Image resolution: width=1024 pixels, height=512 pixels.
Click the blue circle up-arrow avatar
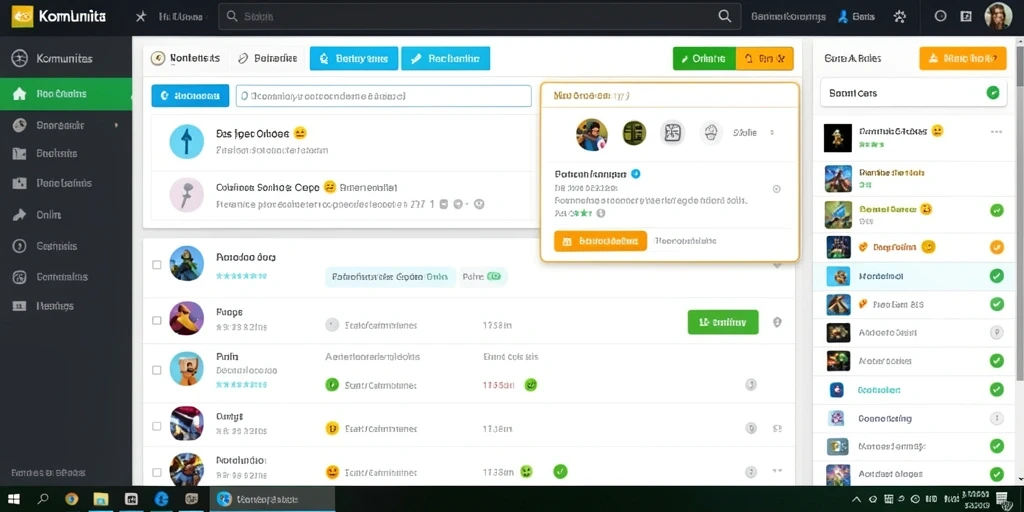[186, 141]
